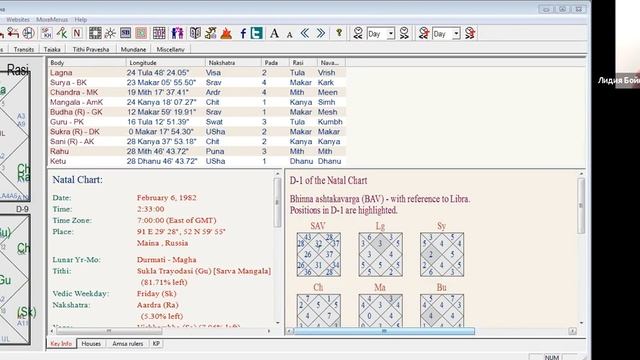Open the book toolbar icon
Viewport: 640px width, 360px height.
[x=195, y=33]
